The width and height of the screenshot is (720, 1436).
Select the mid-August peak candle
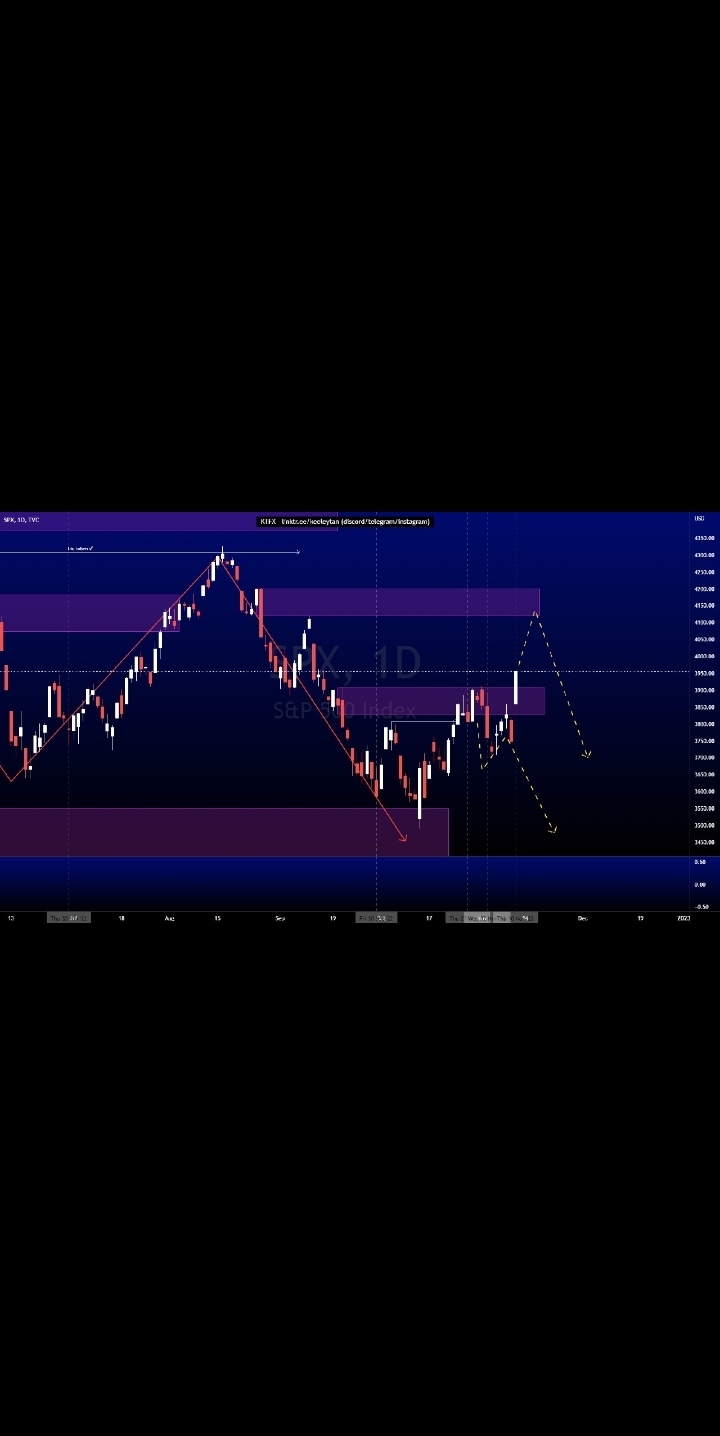point(222,557)
